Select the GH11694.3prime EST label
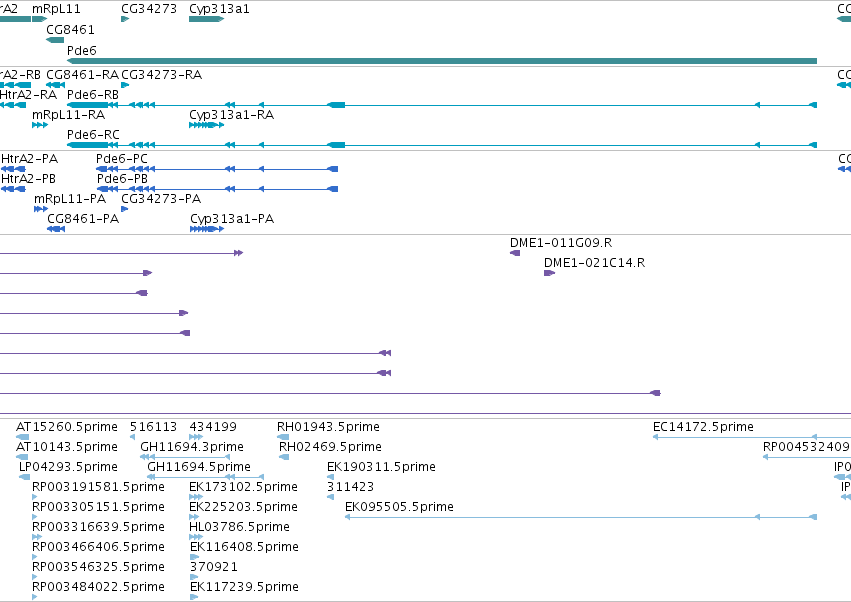 click(x=192, y=447)
